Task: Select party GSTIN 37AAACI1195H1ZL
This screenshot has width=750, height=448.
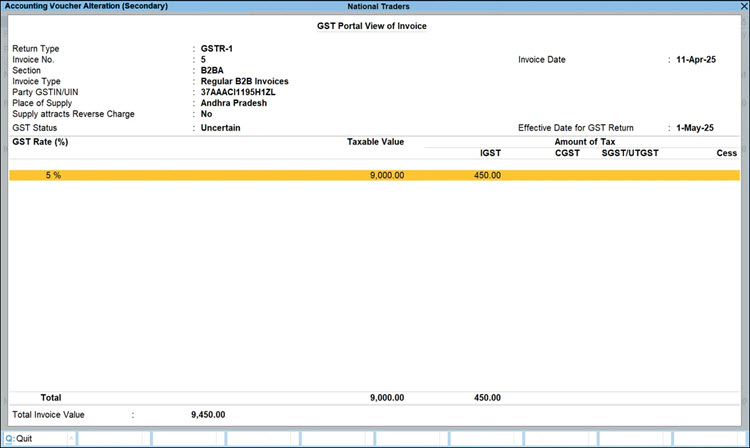Action: (238, 92)
